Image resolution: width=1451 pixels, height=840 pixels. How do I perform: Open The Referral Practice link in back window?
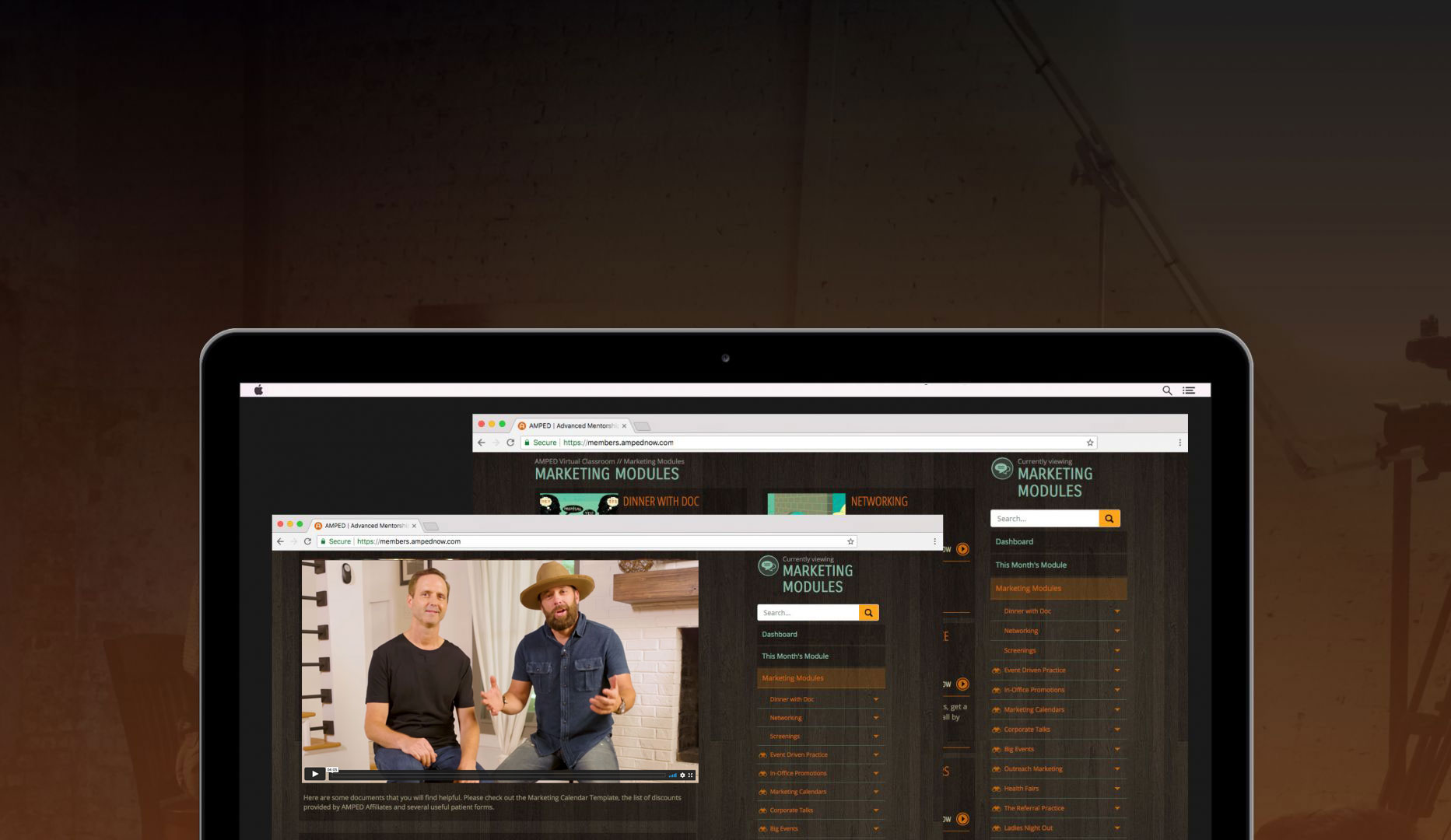point(1034,808)
